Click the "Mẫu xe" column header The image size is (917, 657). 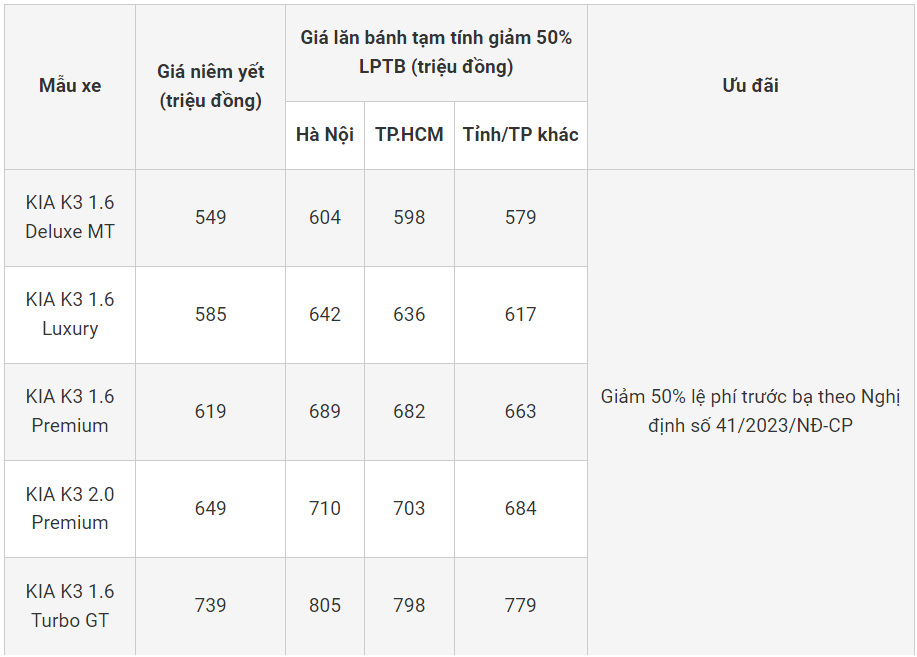point(70,86)
